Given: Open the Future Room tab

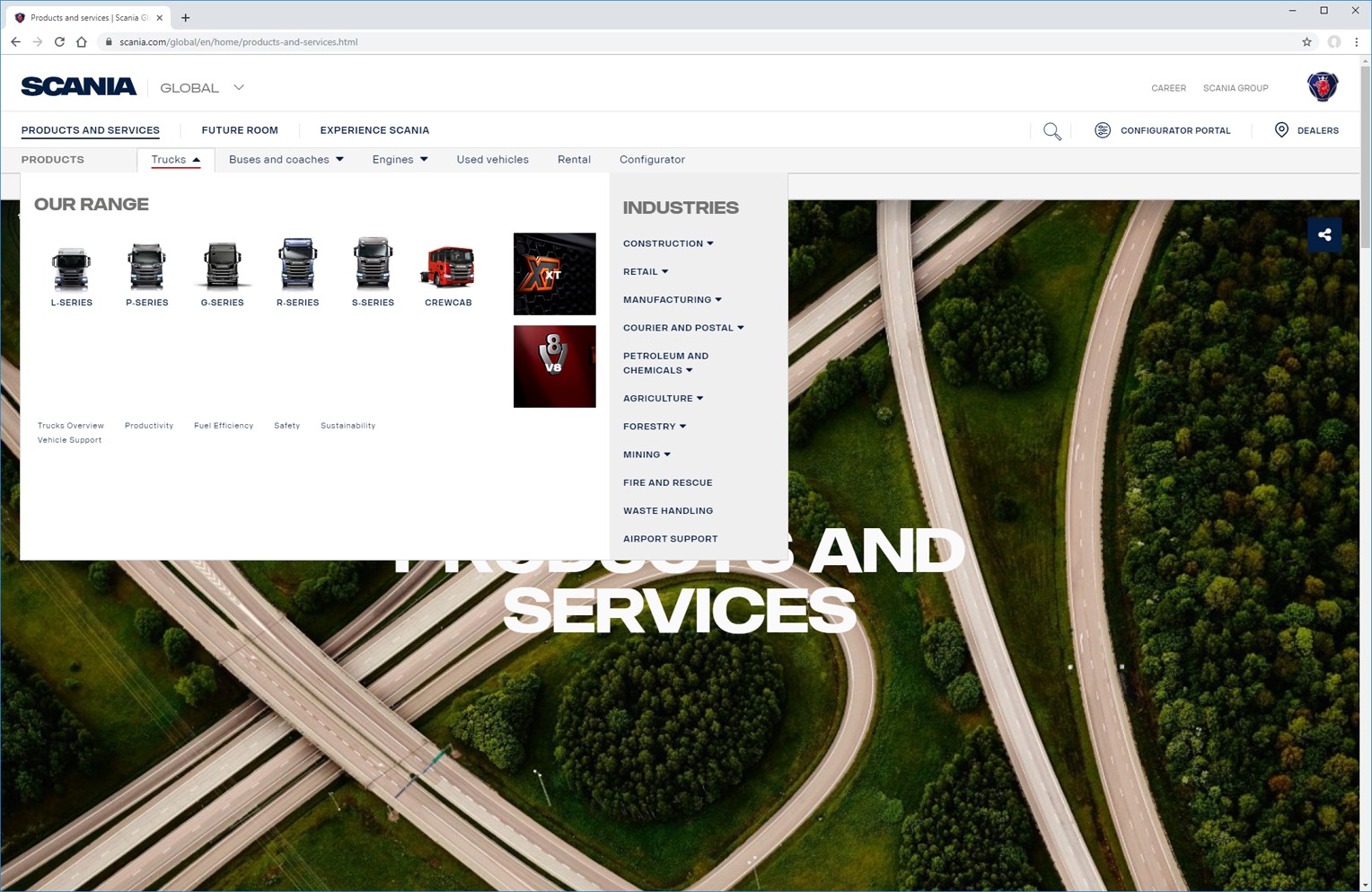Looking at the screenshot, I should point(240,130).
